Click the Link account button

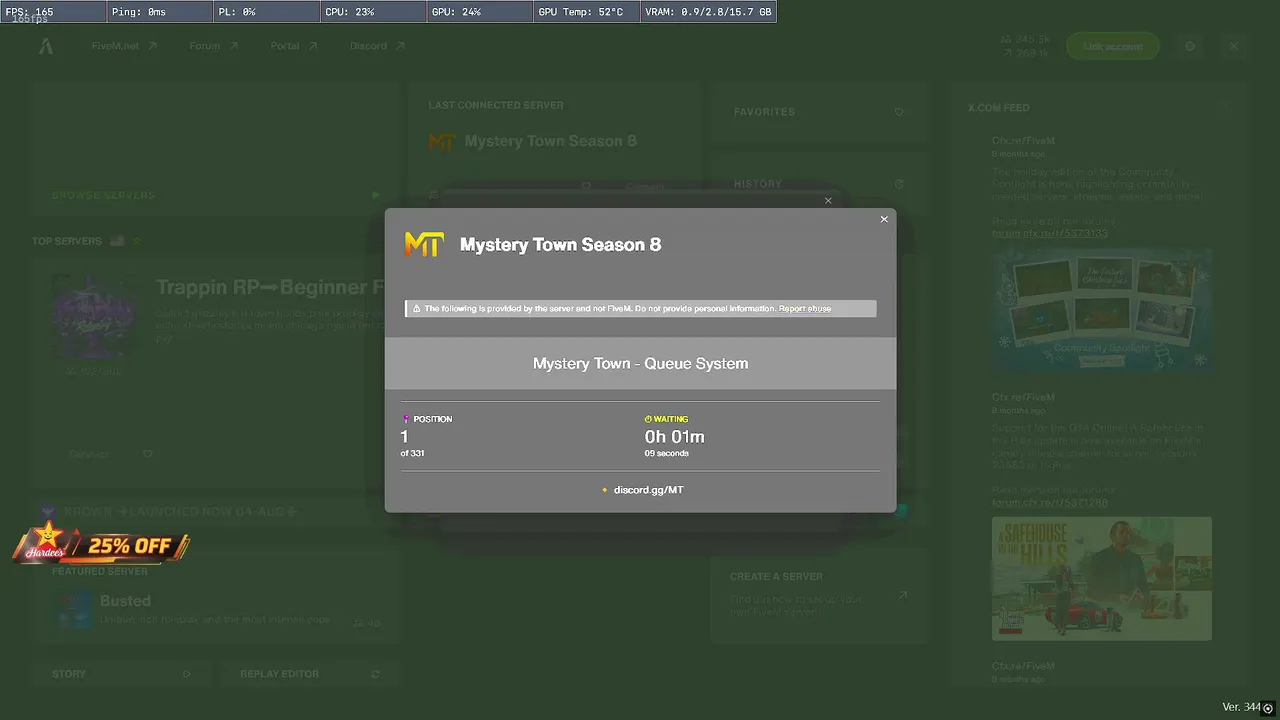[1112, 46]
